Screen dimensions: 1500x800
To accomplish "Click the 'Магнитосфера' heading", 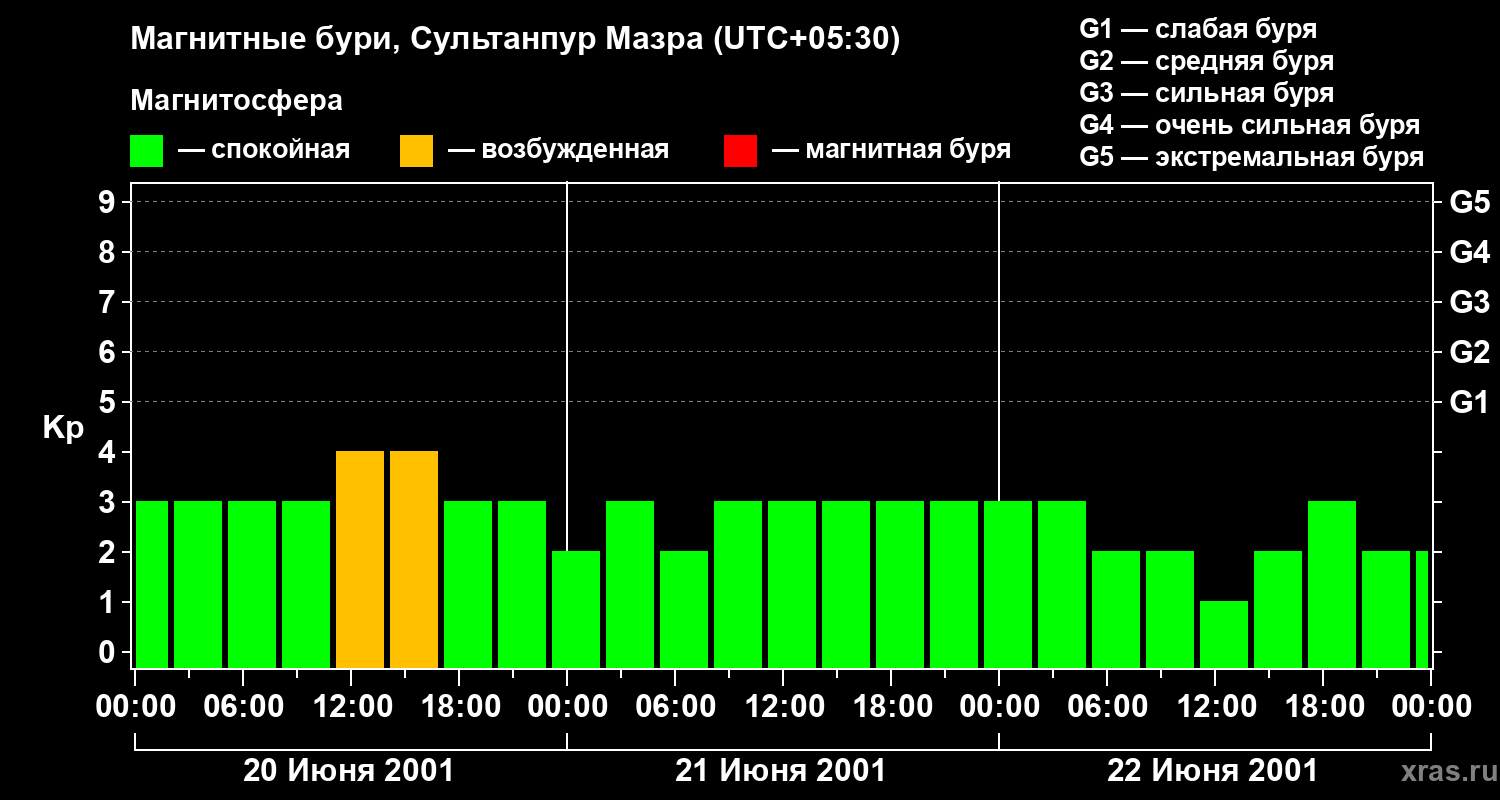I will point(236,101).
